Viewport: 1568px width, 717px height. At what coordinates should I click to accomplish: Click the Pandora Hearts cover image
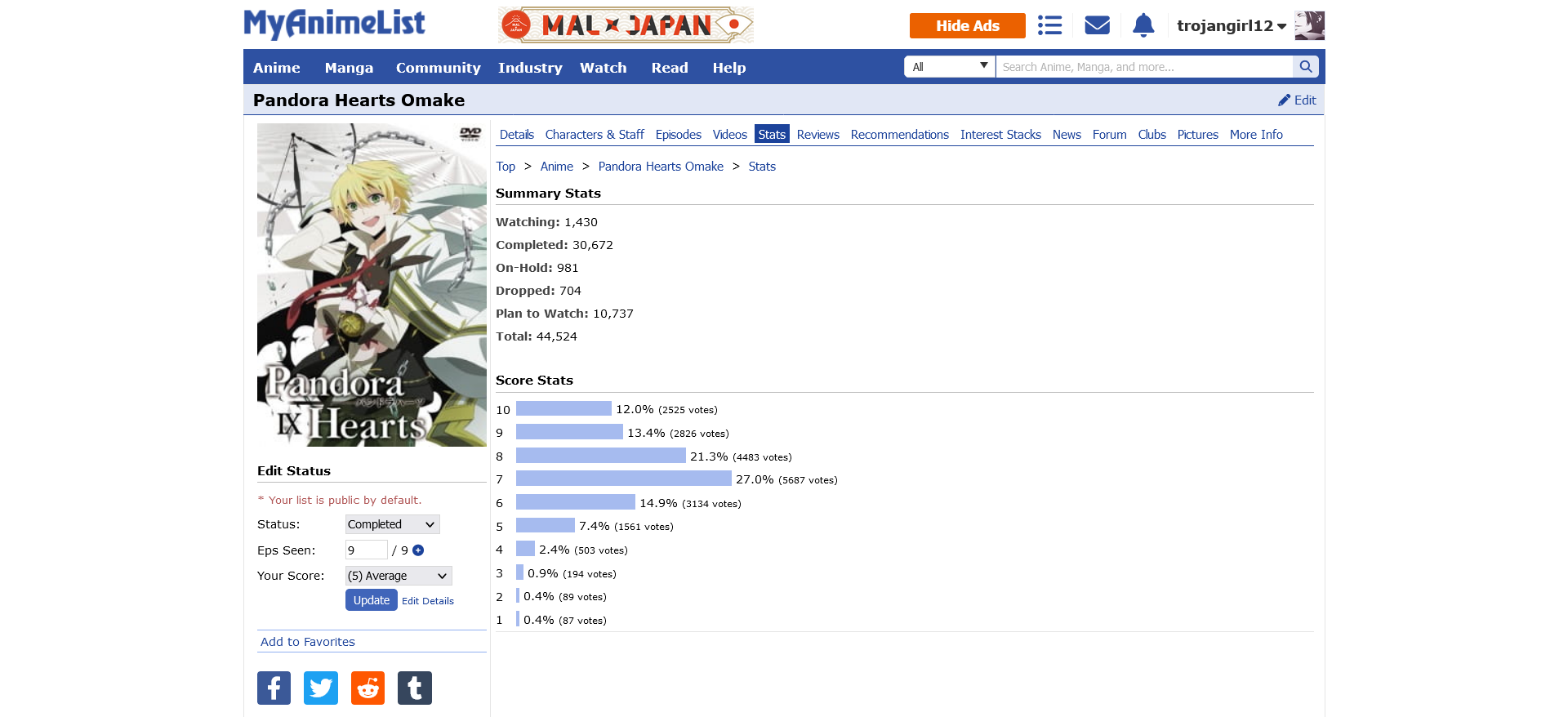tap(372, 285)
